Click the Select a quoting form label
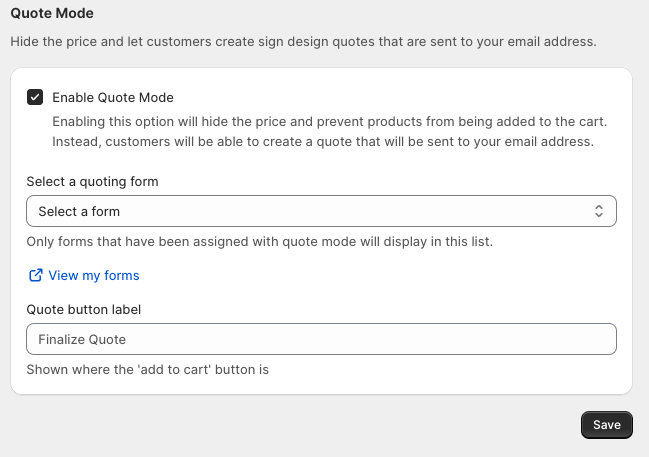 (x=92, y=181)
